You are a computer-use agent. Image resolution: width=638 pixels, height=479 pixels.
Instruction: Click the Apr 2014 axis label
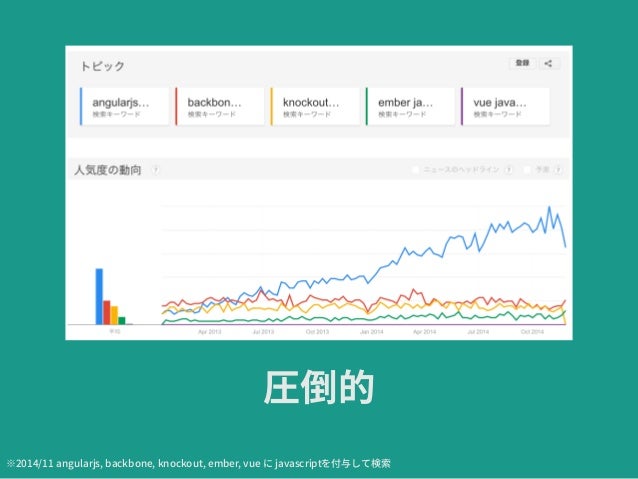coord(424,332)
